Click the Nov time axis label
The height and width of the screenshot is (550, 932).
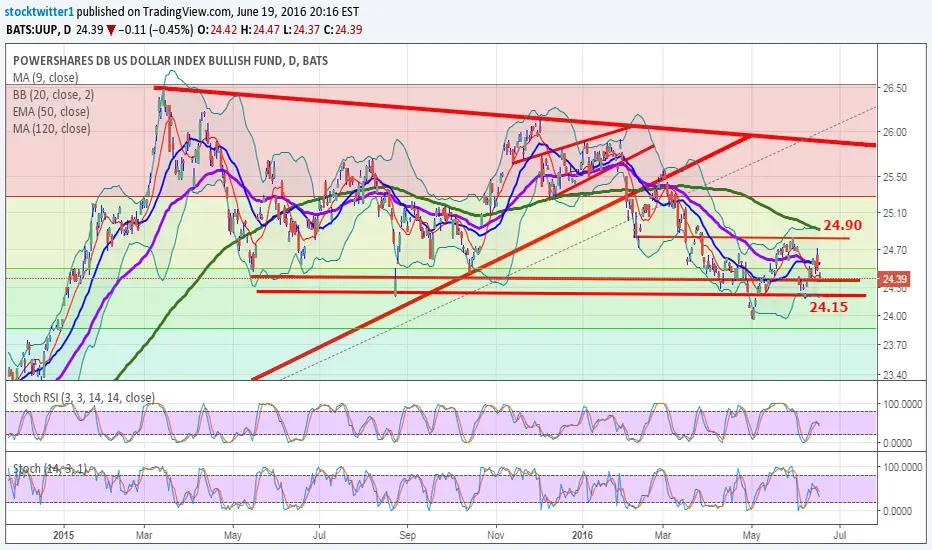tap(496, 535)
